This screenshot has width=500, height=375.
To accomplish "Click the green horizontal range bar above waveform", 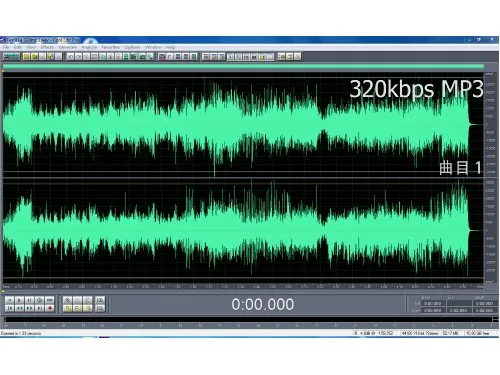I will tap(243, 67).
